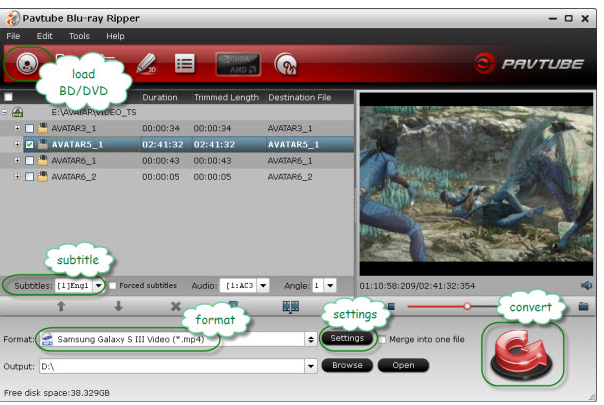Click the 02:41:32 duration cell

tap(163, 145)
